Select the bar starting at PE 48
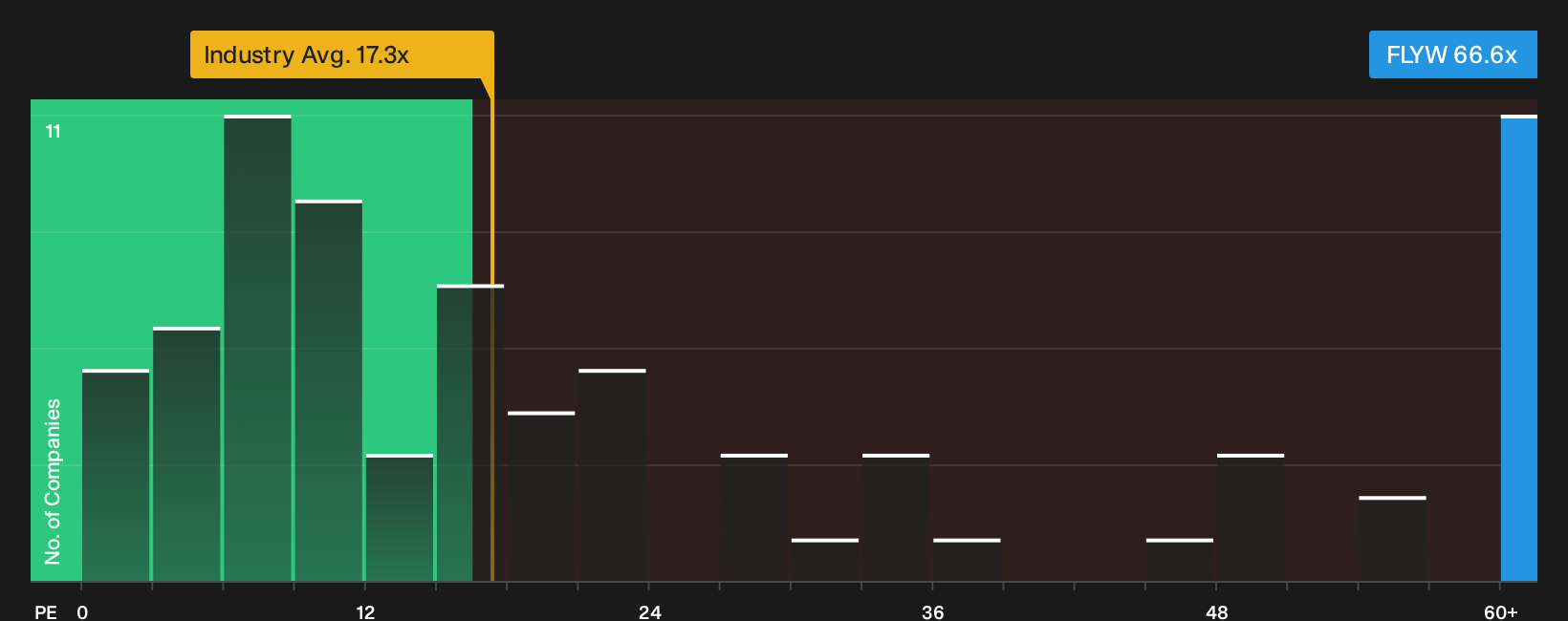The image size is (1568, 621). point(1251,517)
